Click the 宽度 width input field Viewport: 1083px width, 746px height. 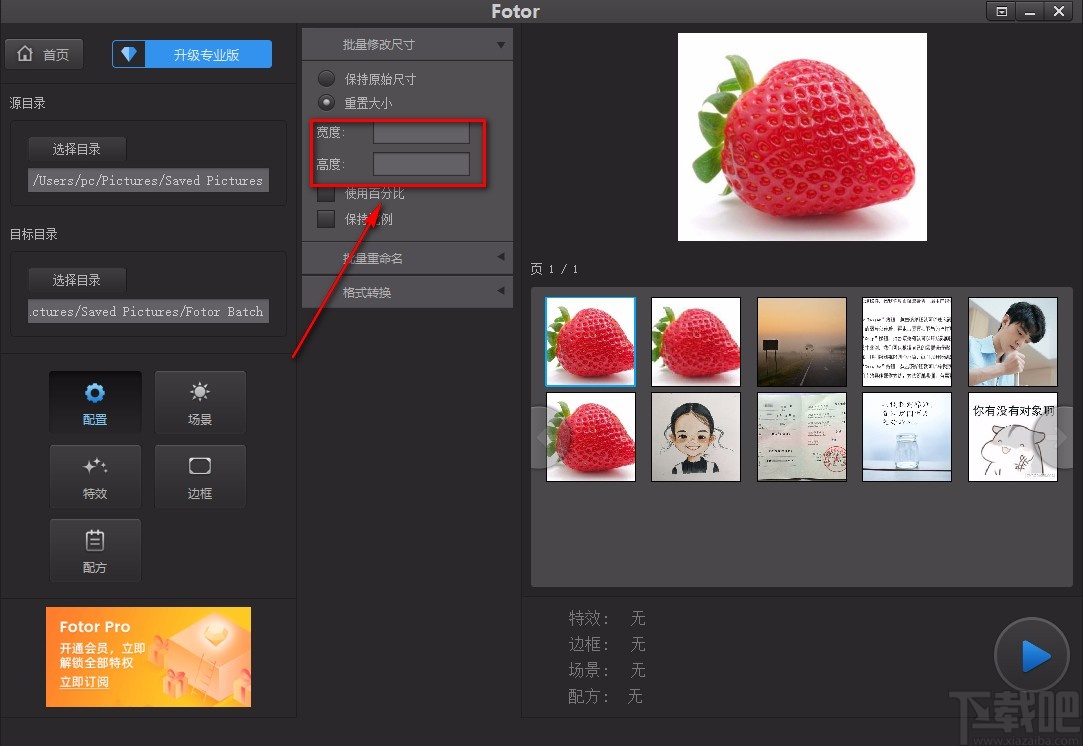pyautogui.click(x=421, y=132)
